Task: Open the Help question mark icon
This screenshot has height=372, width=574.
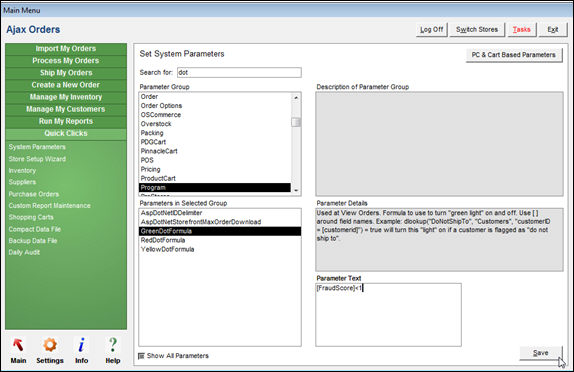Action: coord(113,345)
